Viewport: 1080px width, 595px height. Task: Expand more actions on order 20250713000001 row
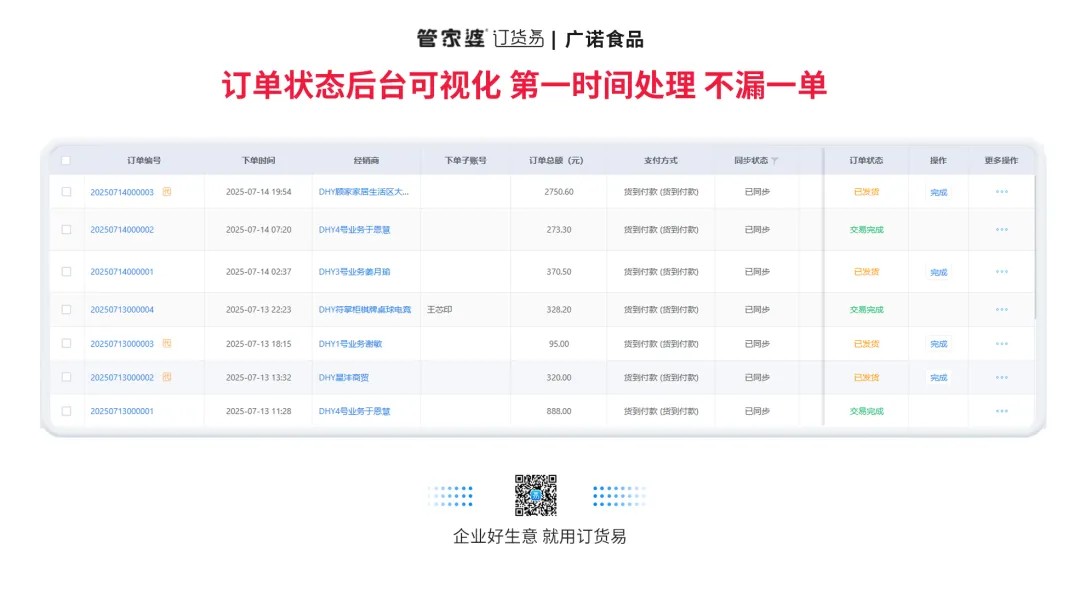[x=1001, y=411]
